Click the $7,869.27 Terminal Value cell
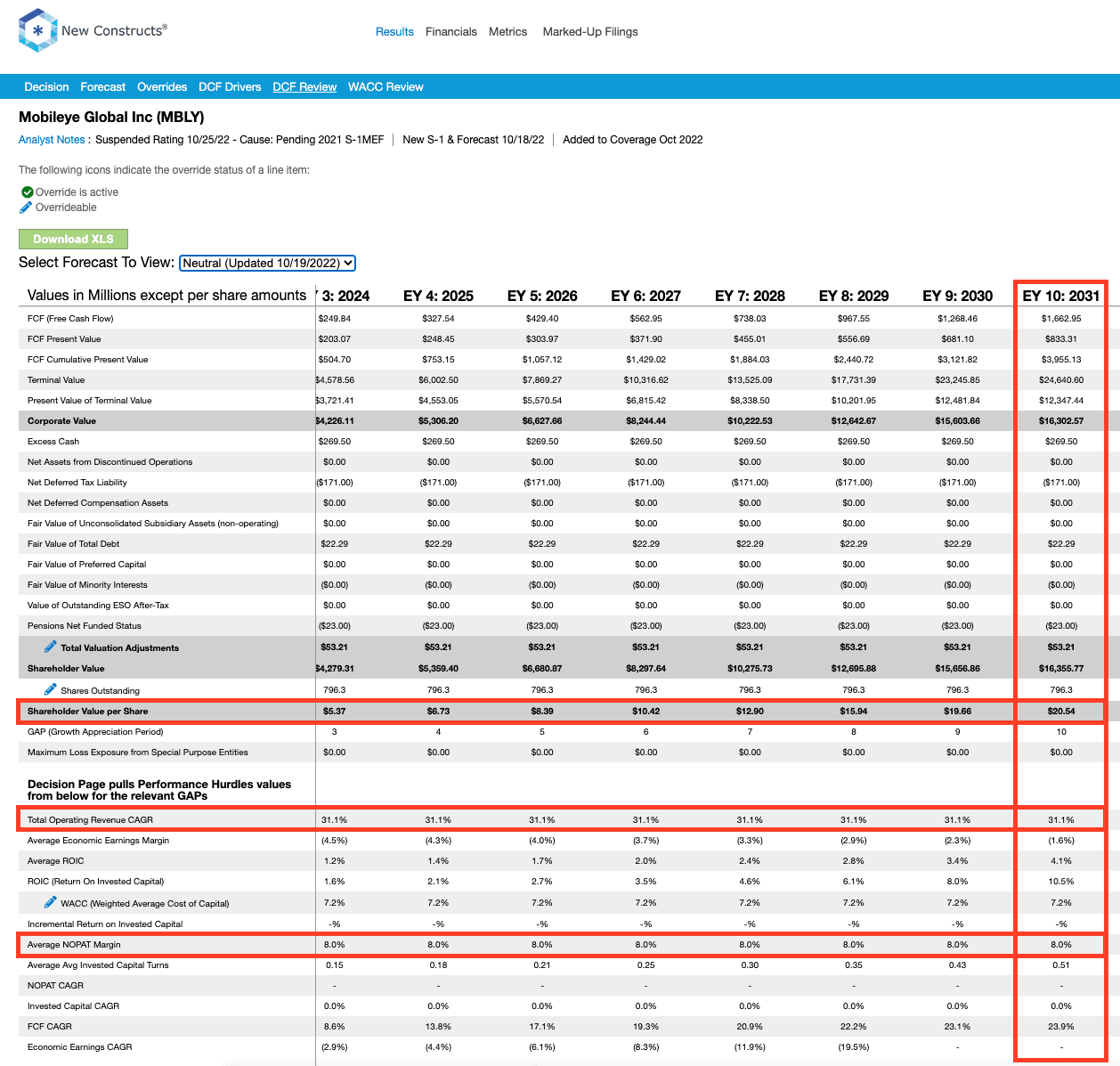 (x=542, y=380)
